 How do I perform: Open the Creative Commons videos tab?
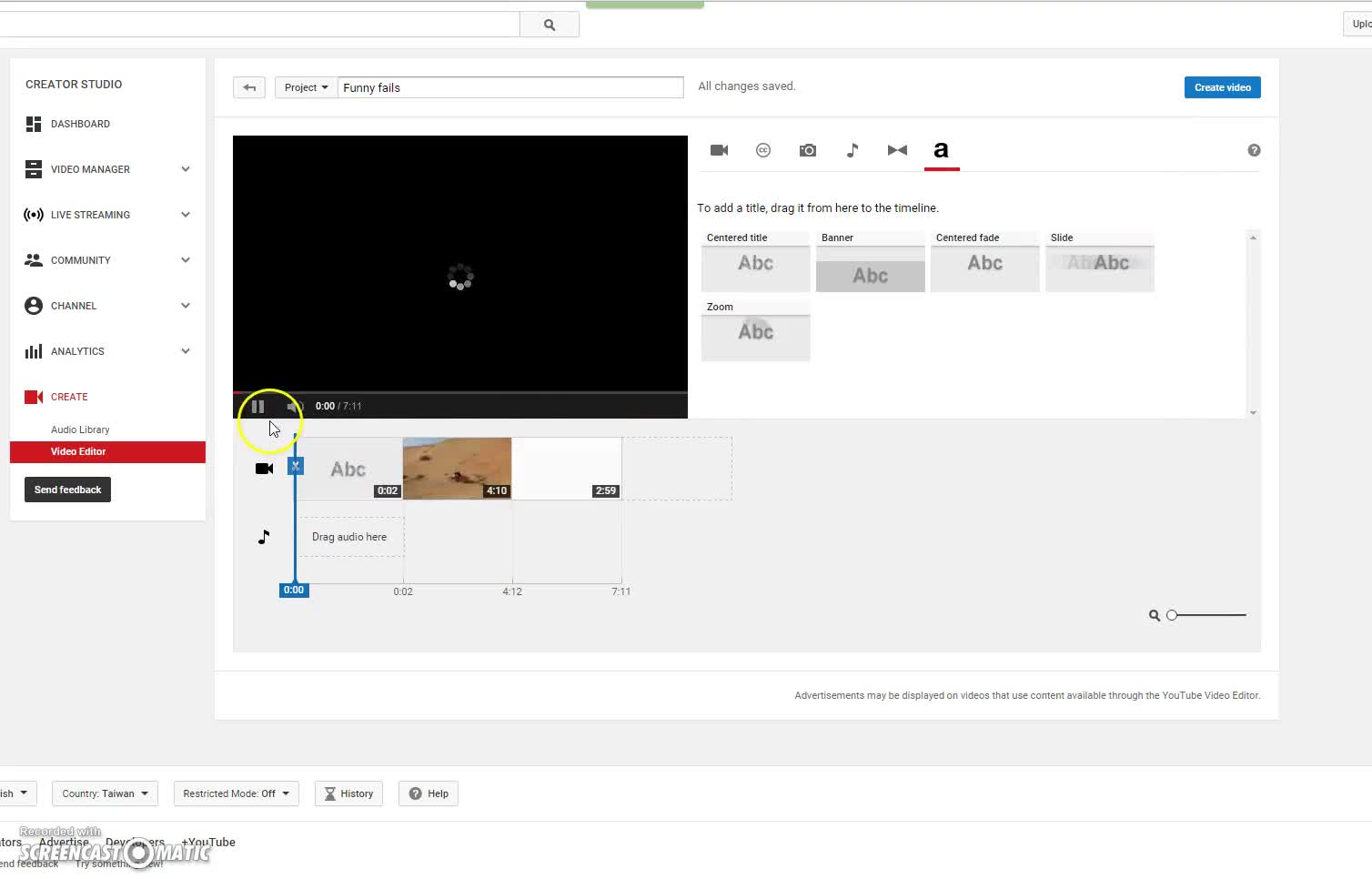tap(763, 150)
